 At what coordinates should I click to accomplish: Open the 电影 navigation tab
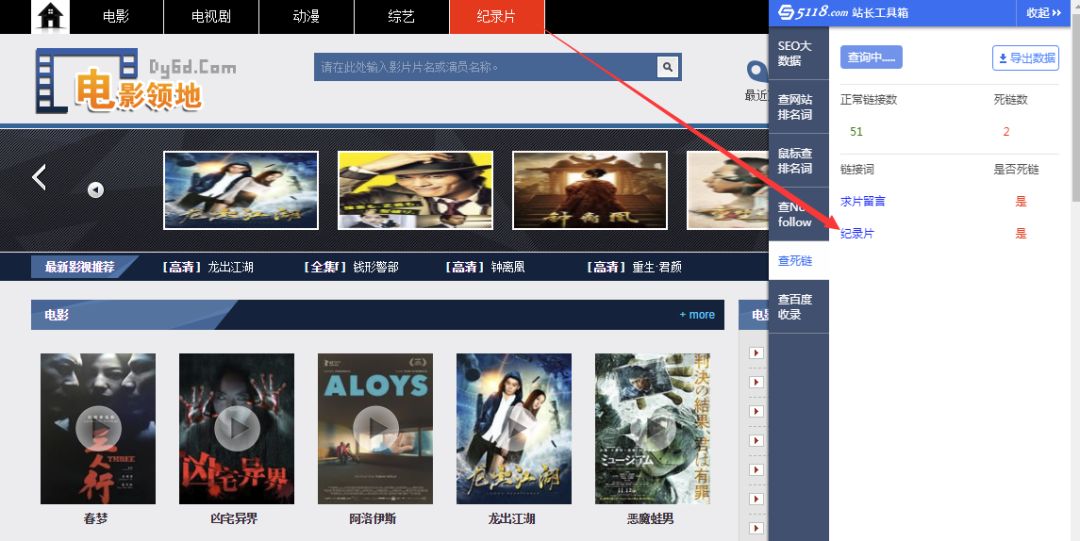click(x=116, y=17)
